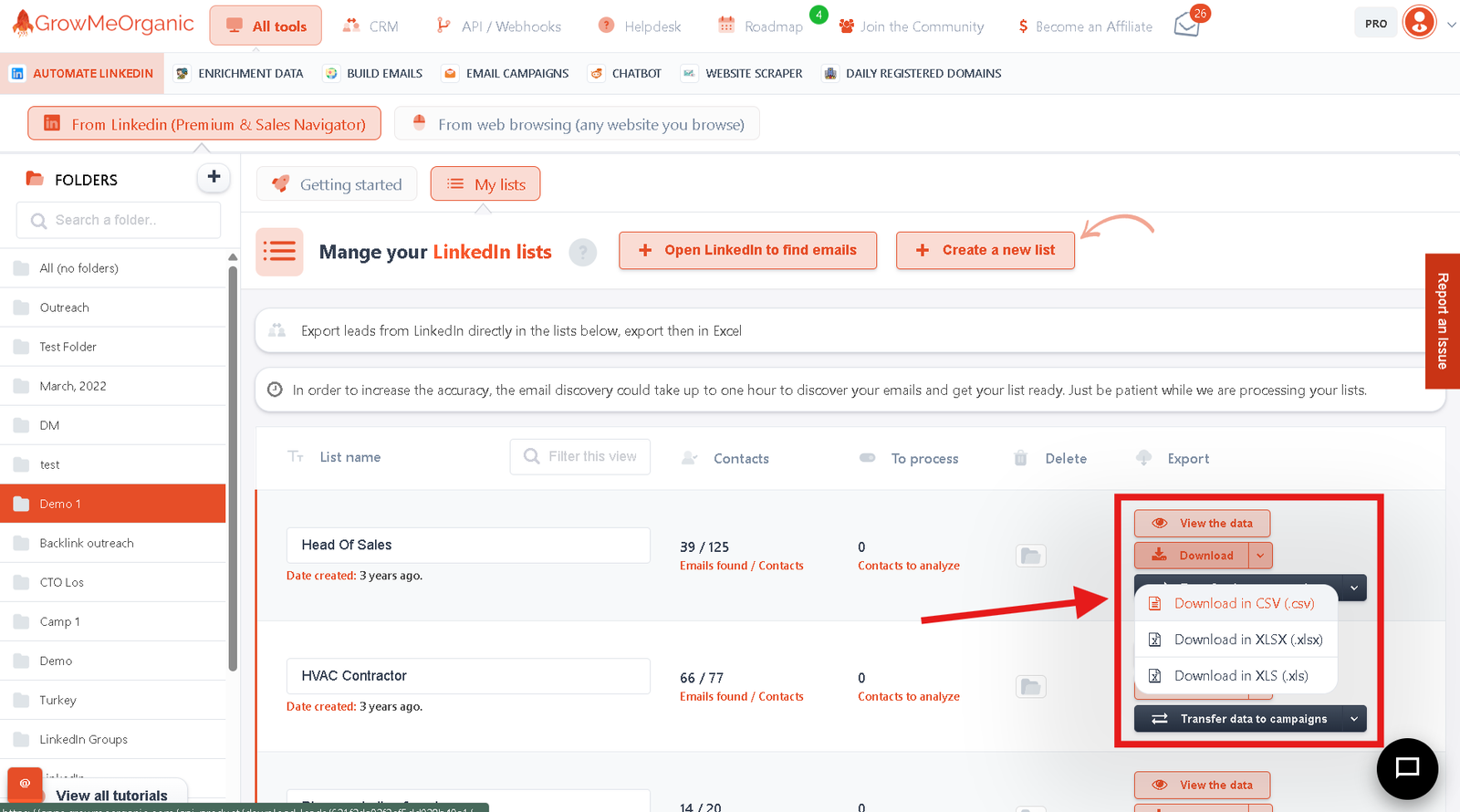
Task: Open the Demo 1 folder
Action: [x=113, y=504]
